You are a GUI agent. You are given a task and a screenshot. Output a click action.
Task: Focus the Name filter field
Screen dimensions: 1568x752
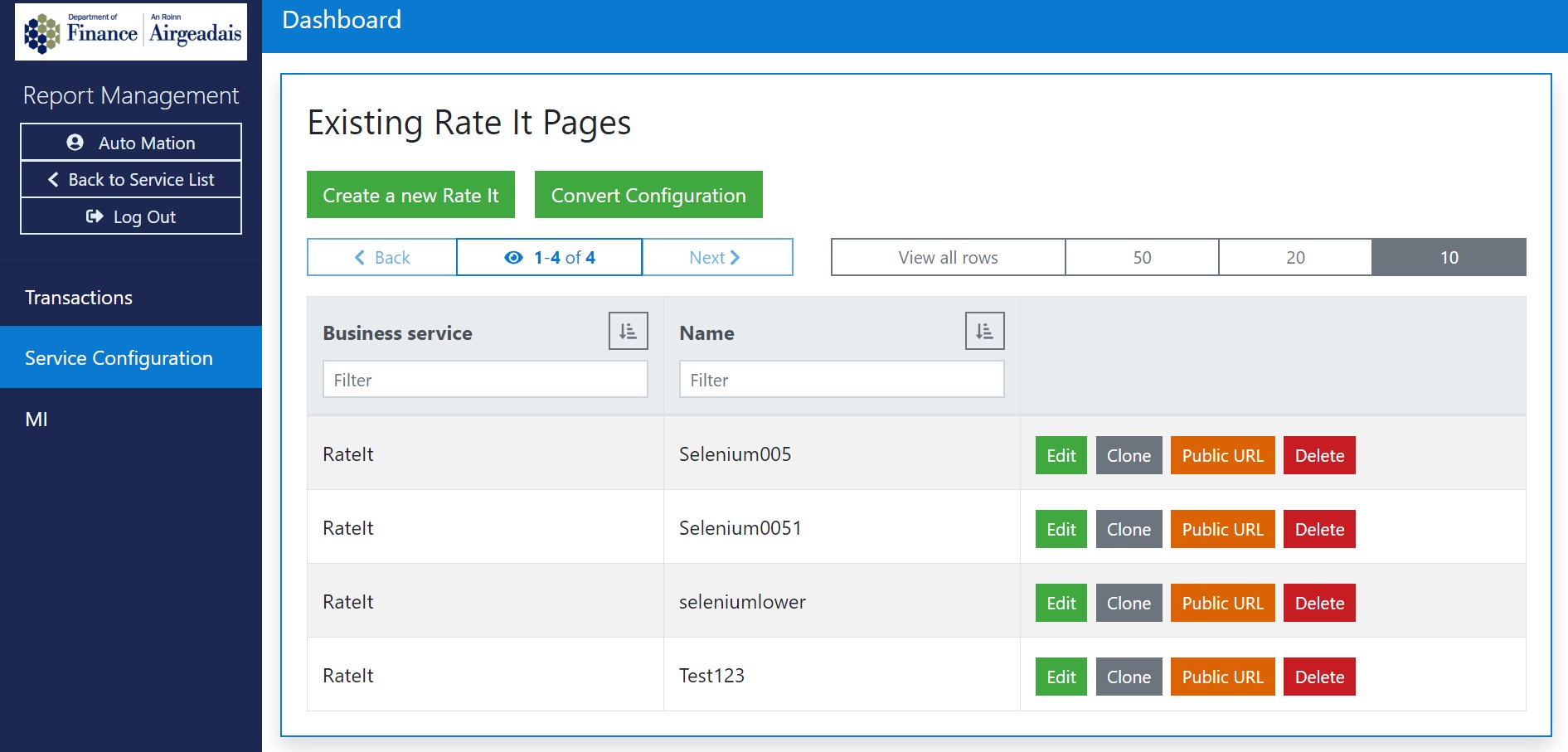tap(842, 379)
